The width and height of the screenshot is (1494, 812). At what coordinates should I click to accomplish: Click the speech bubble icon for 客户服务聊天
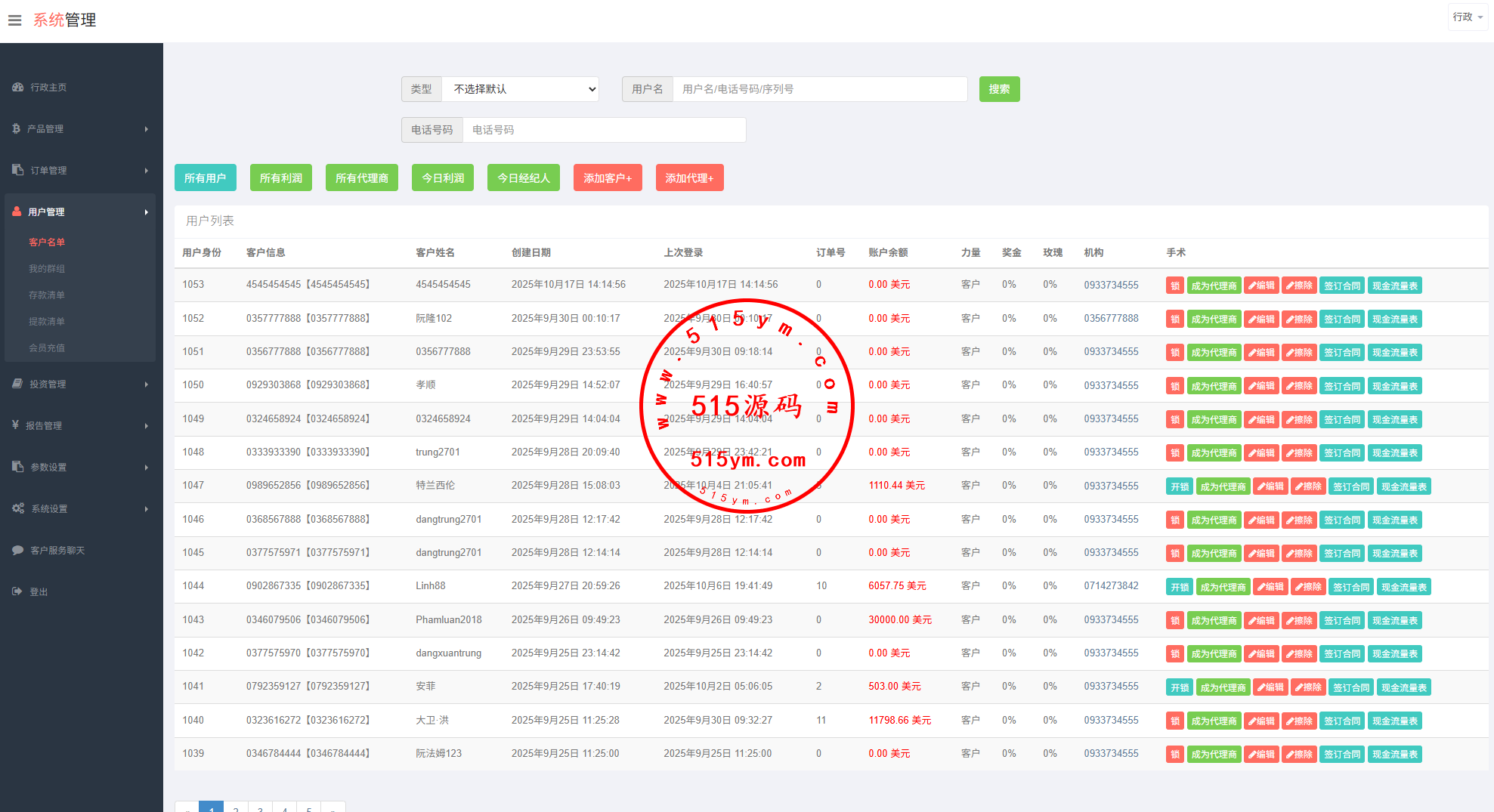click(18, 551)
